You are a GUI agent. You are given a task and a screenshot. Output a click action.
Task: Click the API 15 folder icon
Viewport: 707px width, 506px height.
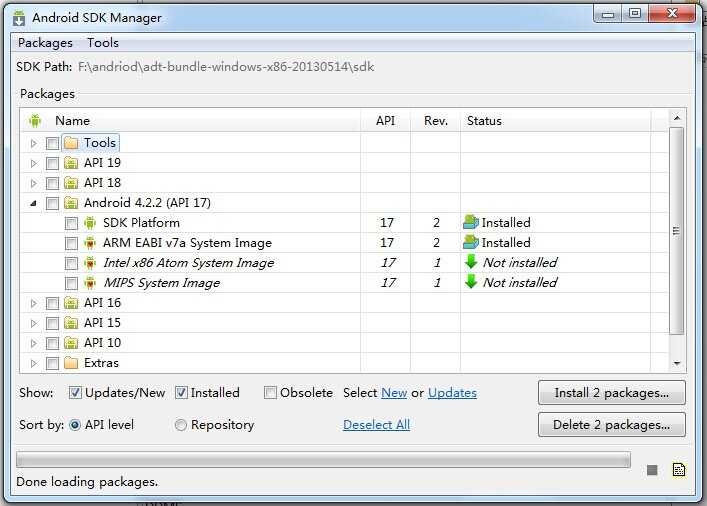pos(71,323)
